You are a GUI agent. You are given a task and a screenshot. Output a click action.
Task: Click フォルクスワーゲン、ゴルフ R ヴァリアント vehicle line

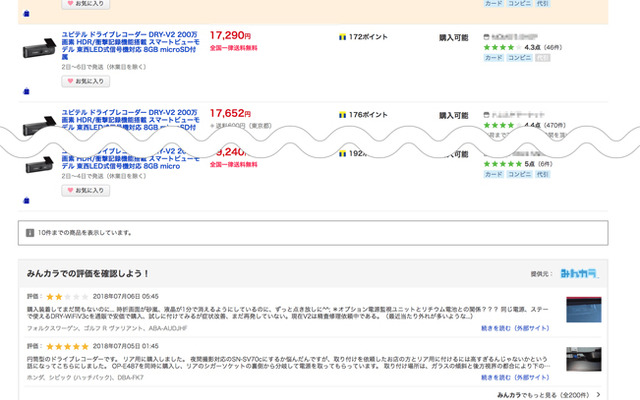tap(107, 328)
